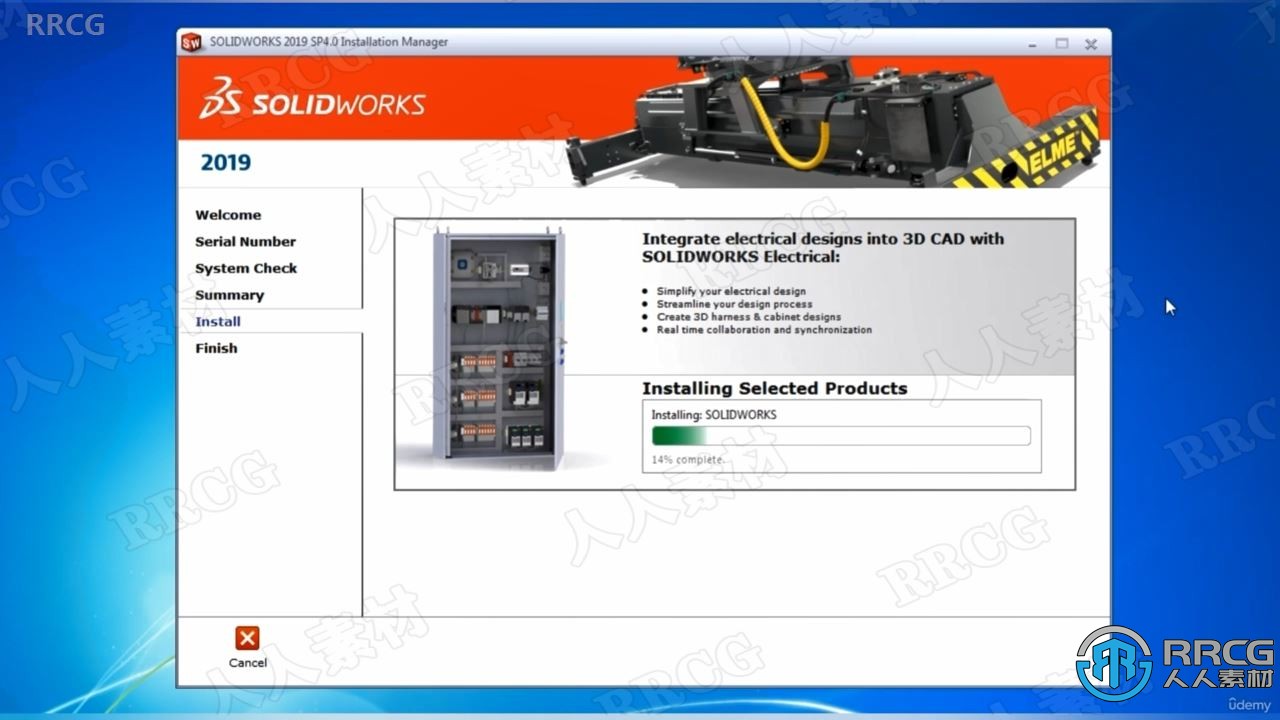Select the Finish step
1280x720 pixels.
(216, 348)
